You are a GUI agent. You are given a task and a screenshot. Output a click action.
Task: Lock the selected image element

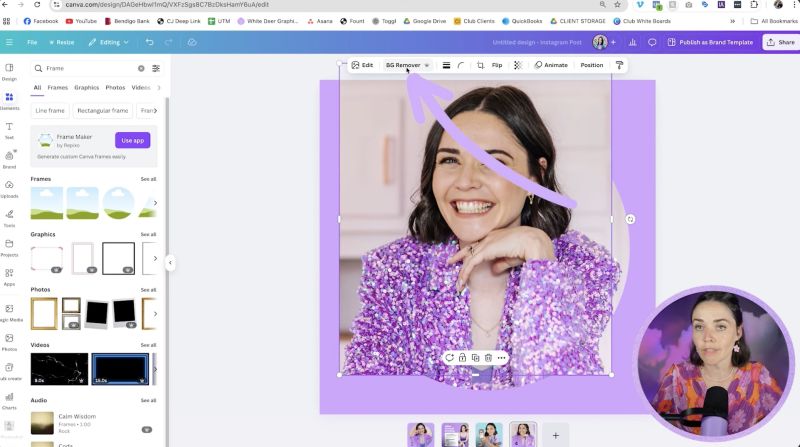462,358
